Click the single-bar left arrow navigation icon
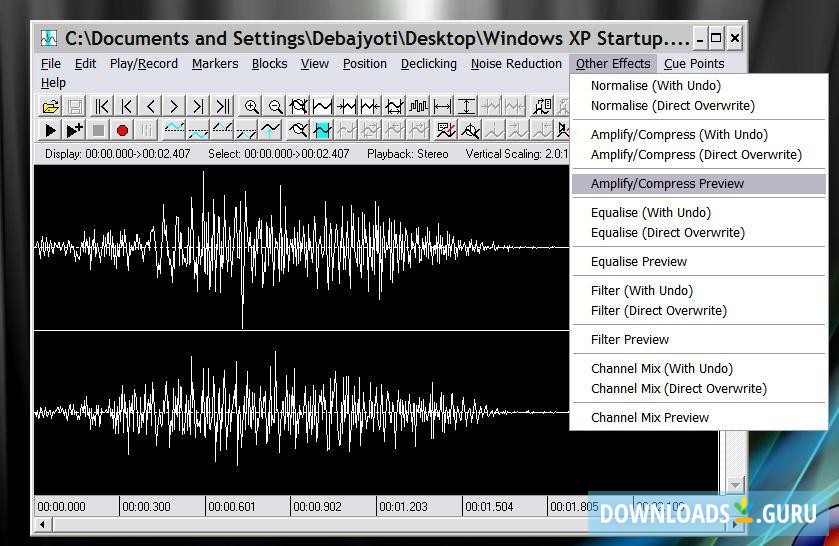The image size is (839, 546). point(126,106)
